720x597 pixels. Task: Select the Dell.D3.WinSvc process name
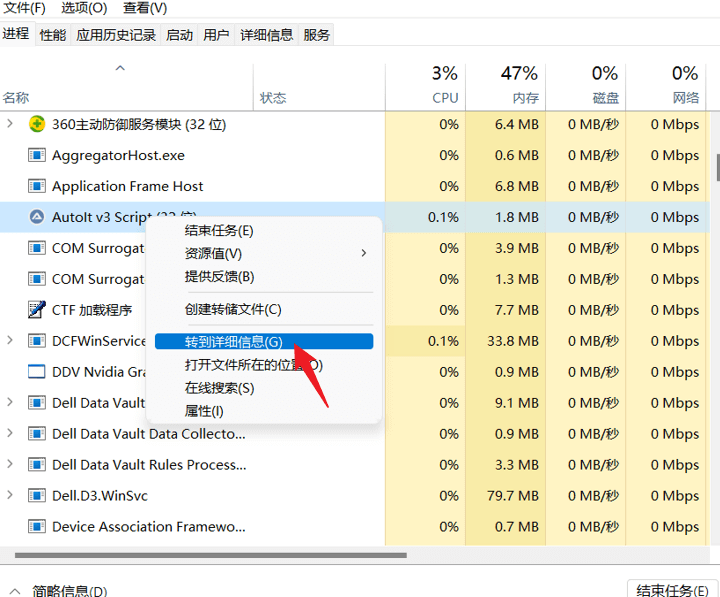pyautogui.click(x=100, y=496)
